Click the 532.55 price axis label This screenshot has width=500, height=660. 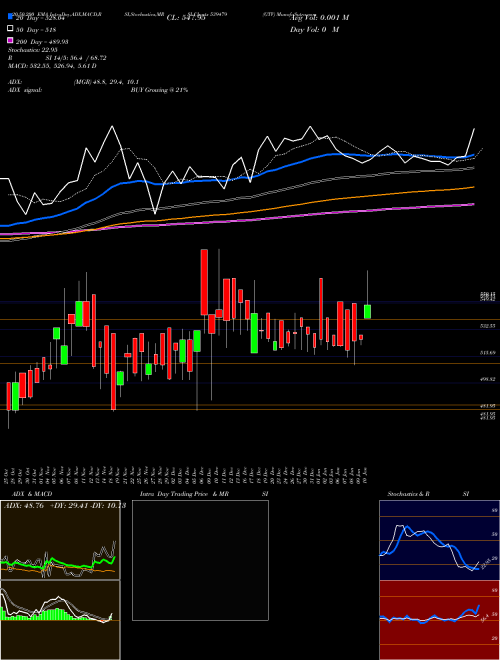coord(488,326)
